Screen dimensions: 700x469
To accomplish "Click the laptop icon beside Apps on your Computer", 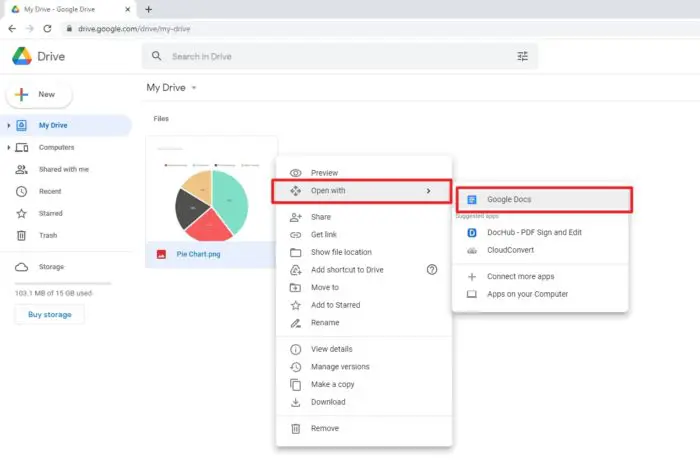I will (x=472, y=294).
